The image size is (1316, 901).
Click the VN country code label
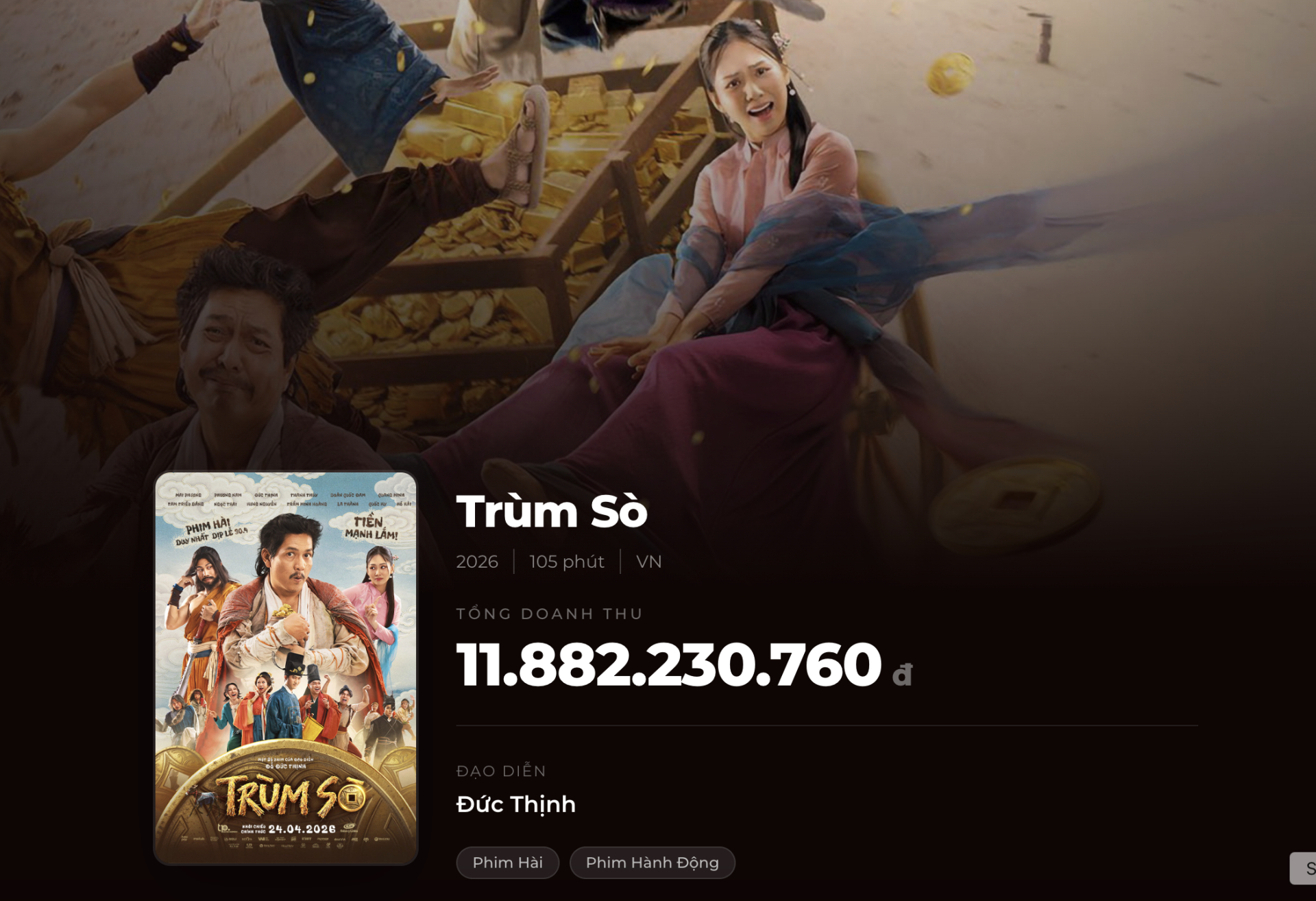pos(649,562)
